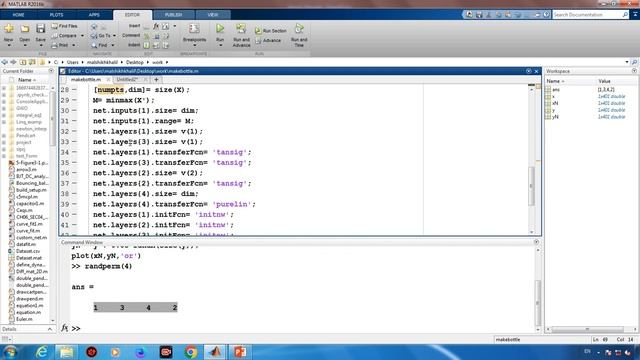Image resolution: width=640 pixels, height=360 pixels.
Task: Open the Find dropdown arrow
Action: click(113, 45)
